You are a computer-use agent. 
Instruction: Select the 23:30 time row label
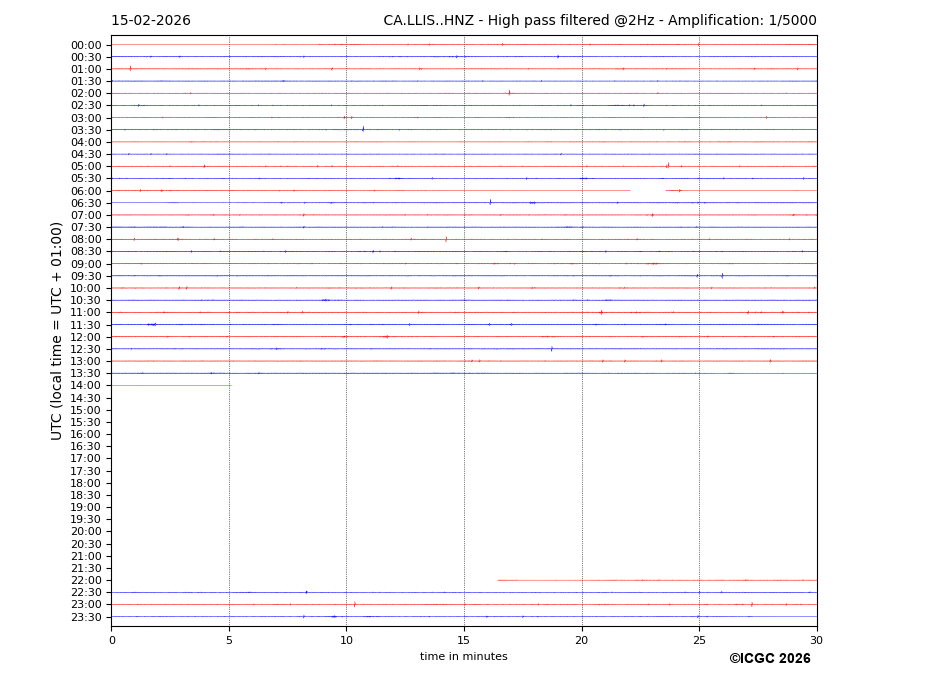coord(86,617)
